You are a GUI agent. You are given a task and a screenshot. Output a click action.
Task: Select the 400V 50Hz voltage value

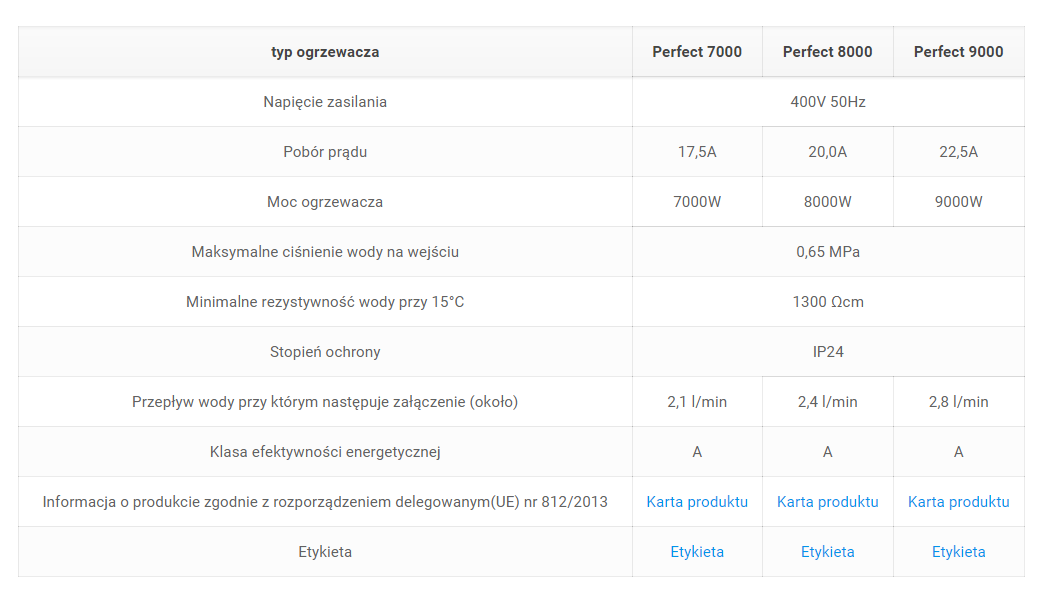tap(828, 102)
